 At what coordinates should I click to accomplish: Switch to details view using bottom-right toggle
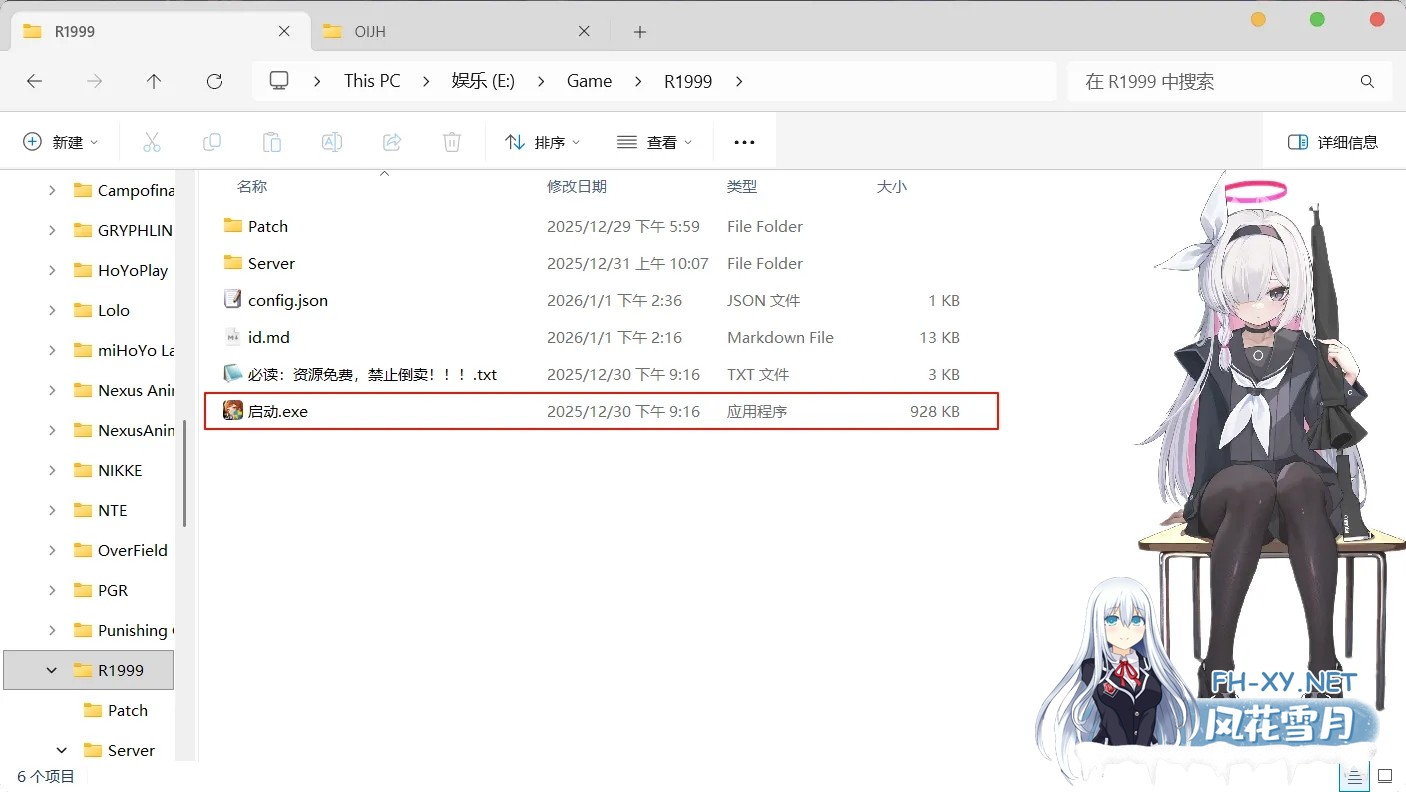pos(1354,775)
